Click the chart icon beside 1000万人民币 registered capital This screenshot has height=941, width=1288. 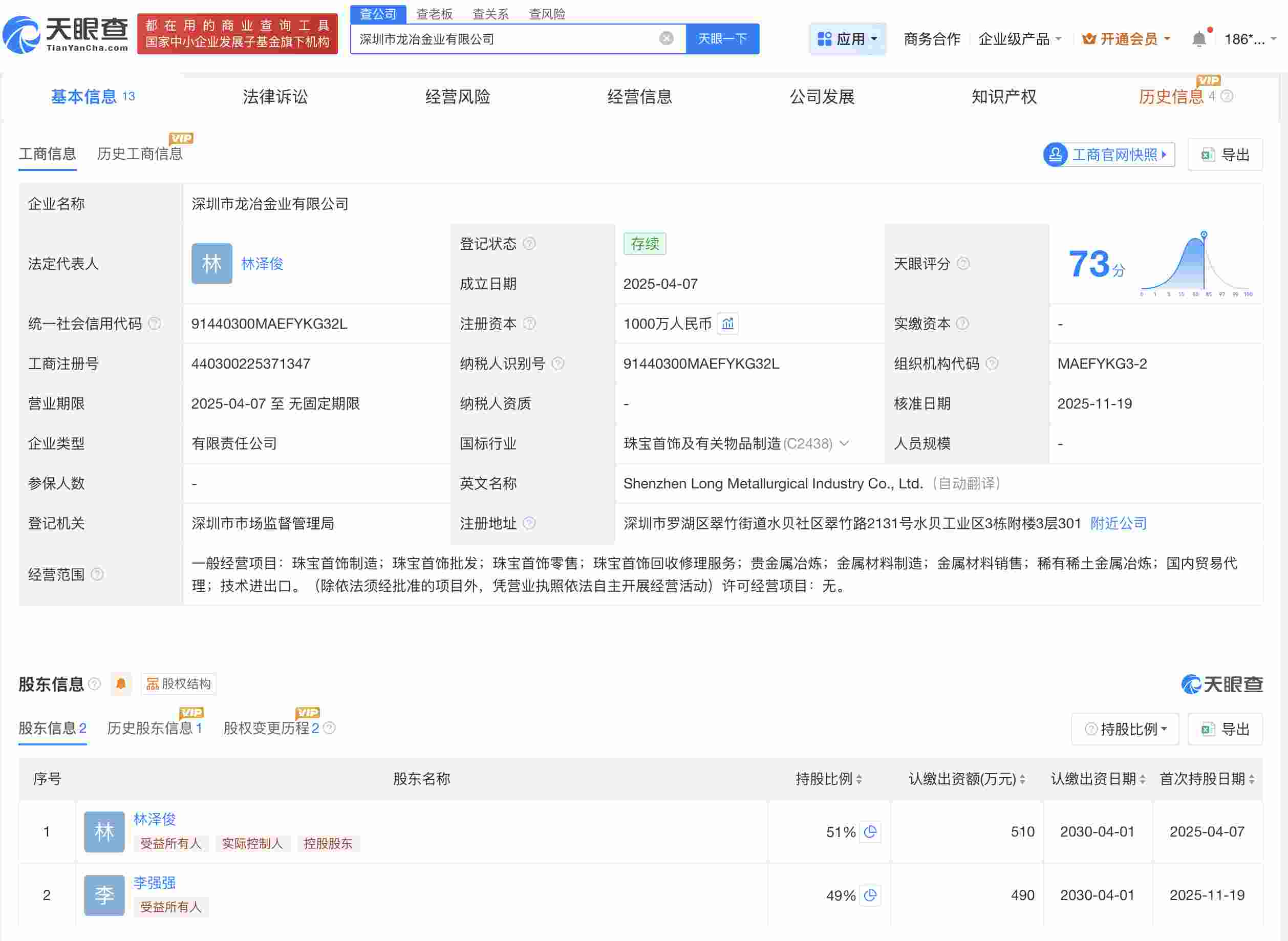[727, 324]
